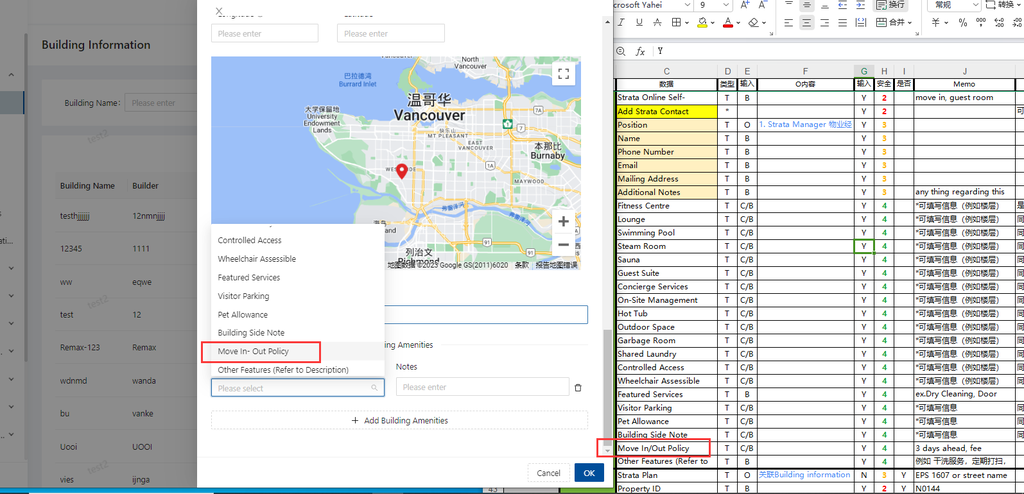Viewport: 1024px width, 494px height.
Task: Close the dialog with the X icon
Action: 220,11
